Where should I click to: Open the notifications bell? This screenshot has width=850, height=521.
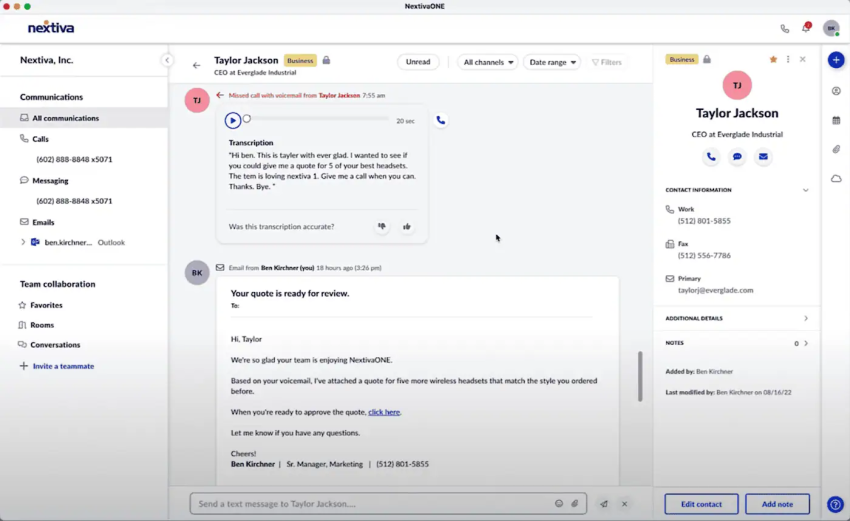point(806,28)
